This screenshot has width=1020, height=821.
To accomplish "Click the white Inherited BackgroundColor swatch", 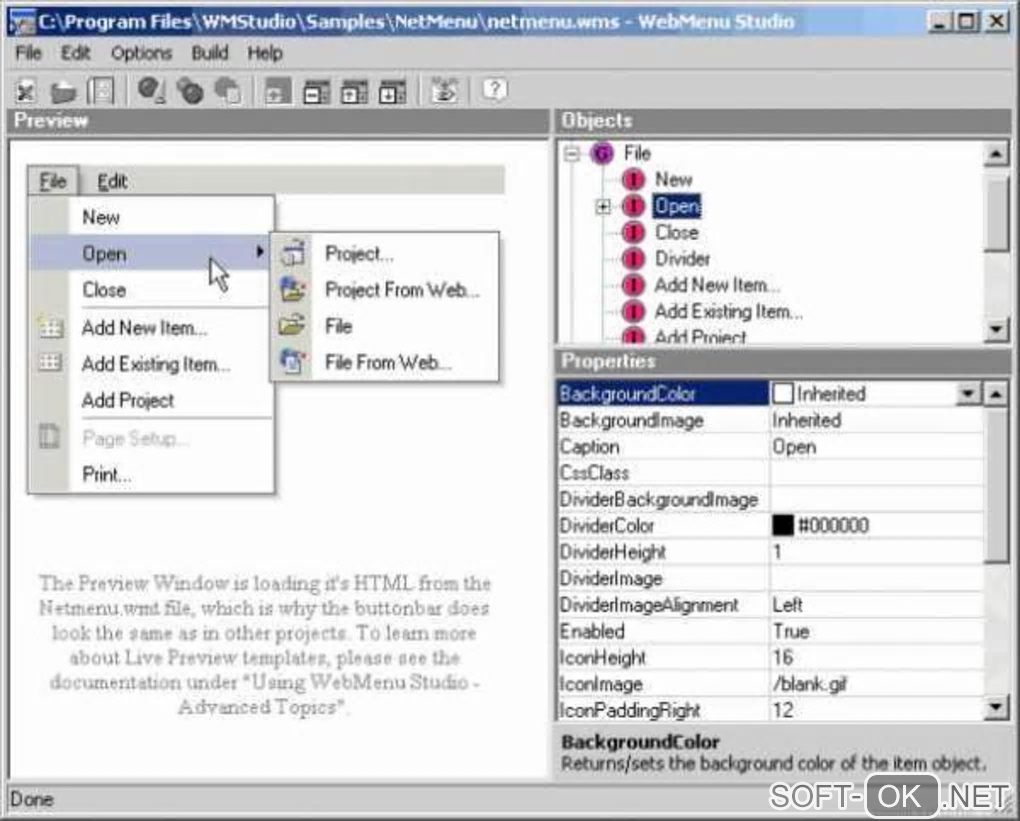I will 783,394.
